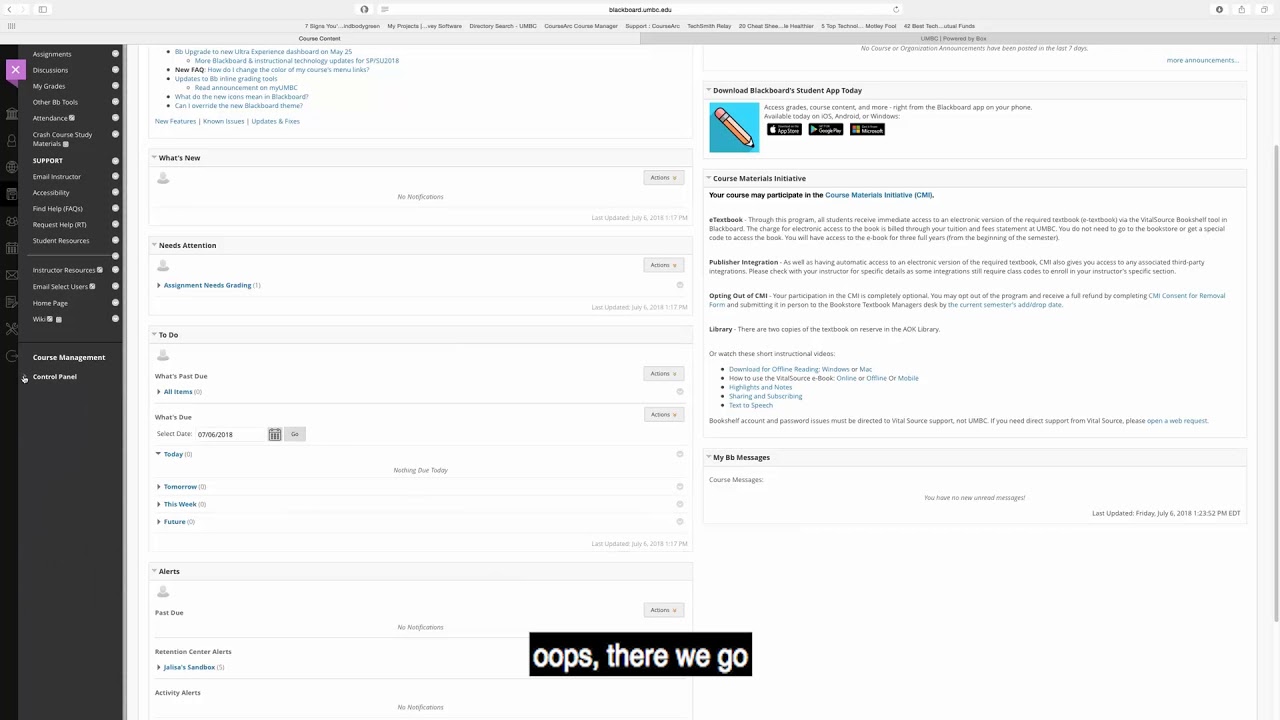Open CourseArc Course Manager bookmark
Viewport: 1280px width, 720px height.
[581, 26]
